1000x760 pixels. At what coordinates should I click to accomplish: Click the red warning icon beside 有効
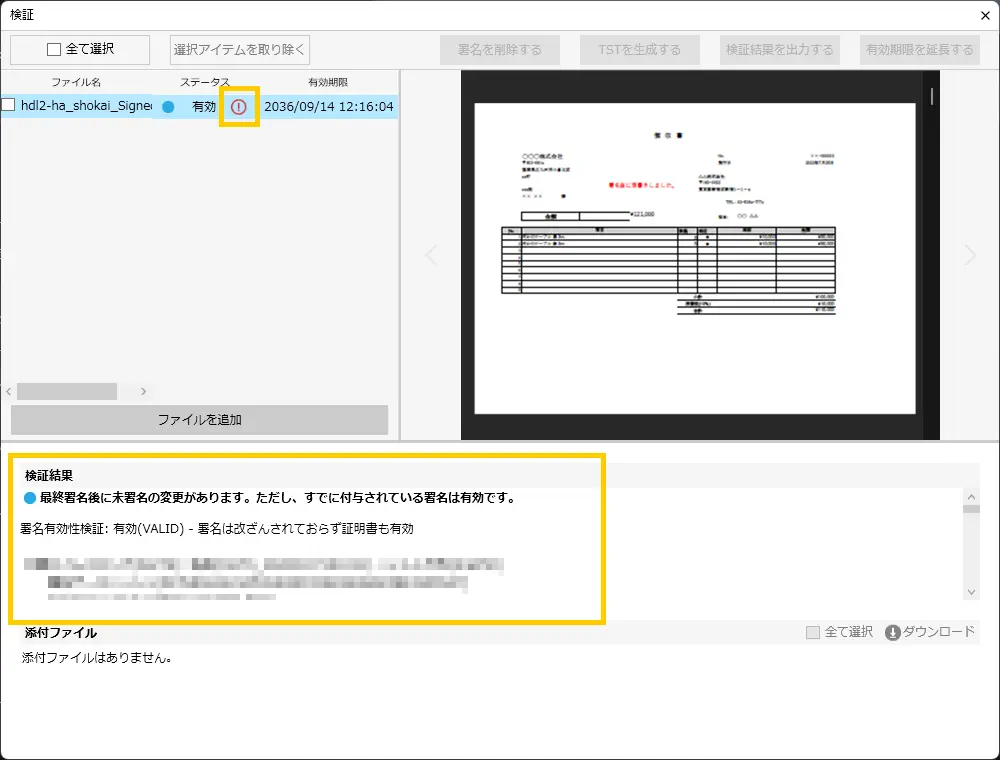[238, 107]
